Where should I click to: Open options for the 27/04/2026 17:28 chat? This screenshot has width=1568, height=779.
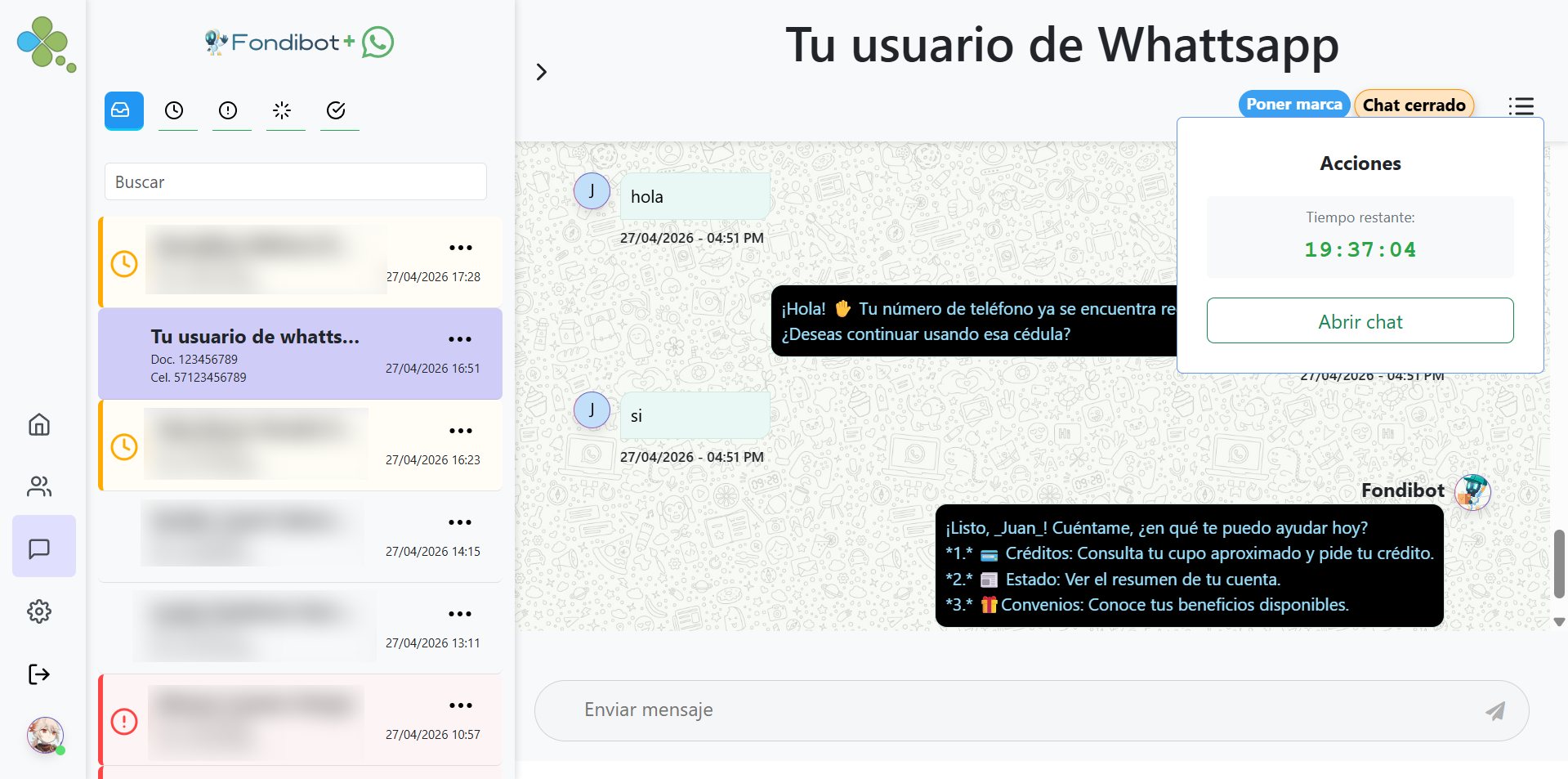click(x=461, y=248)
